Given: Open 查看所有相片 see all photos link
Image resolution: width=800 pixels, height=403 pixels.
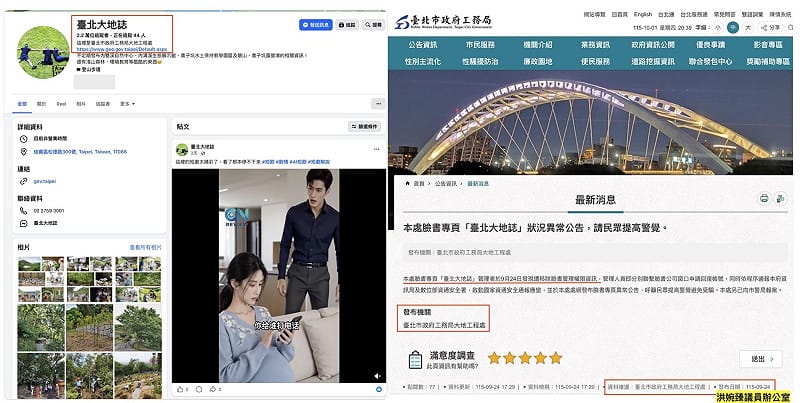Looking at the screenshot, I should click(x=145, y=247).
